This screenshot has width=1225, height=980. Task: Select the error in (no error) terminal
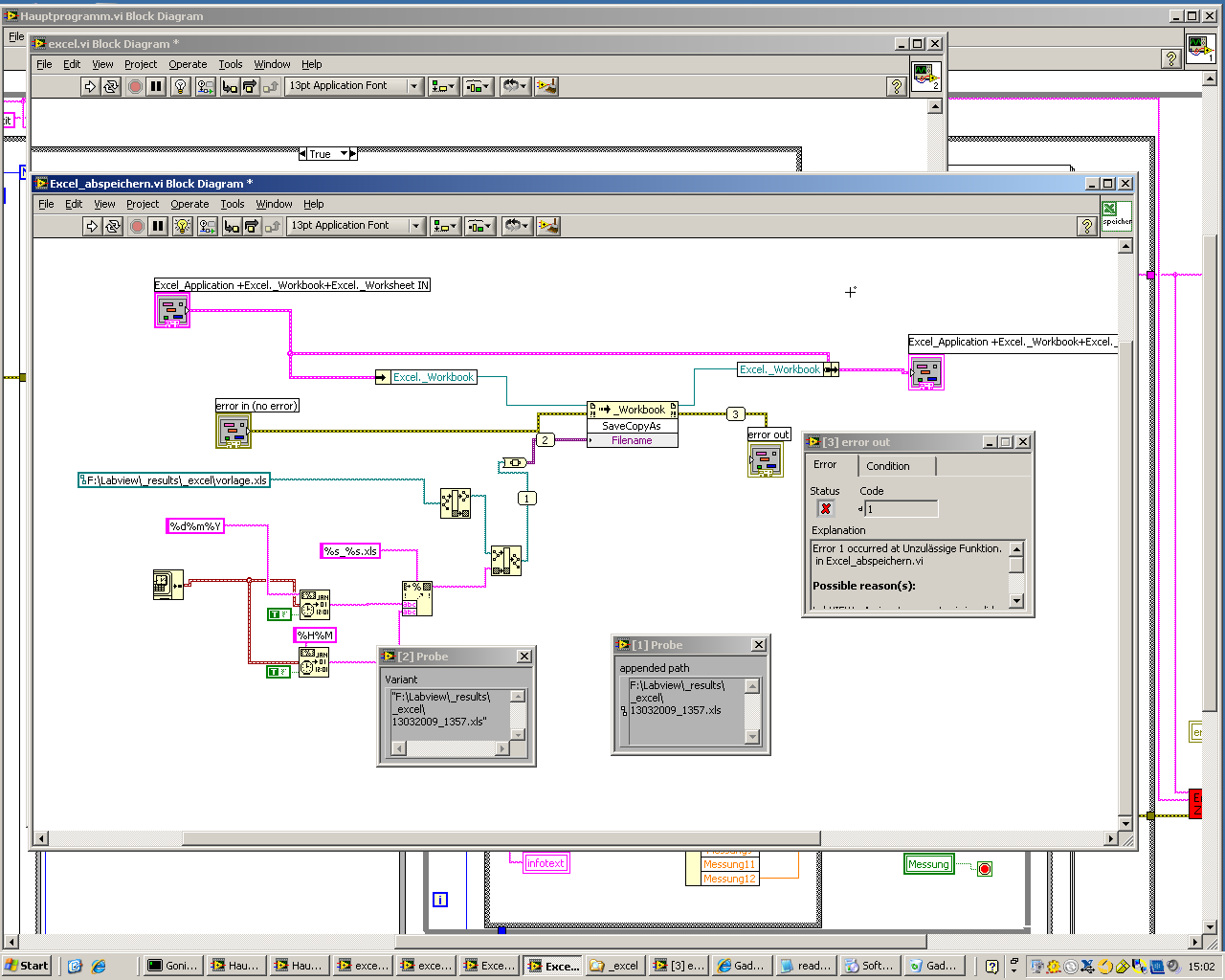[x=234, y=431]
